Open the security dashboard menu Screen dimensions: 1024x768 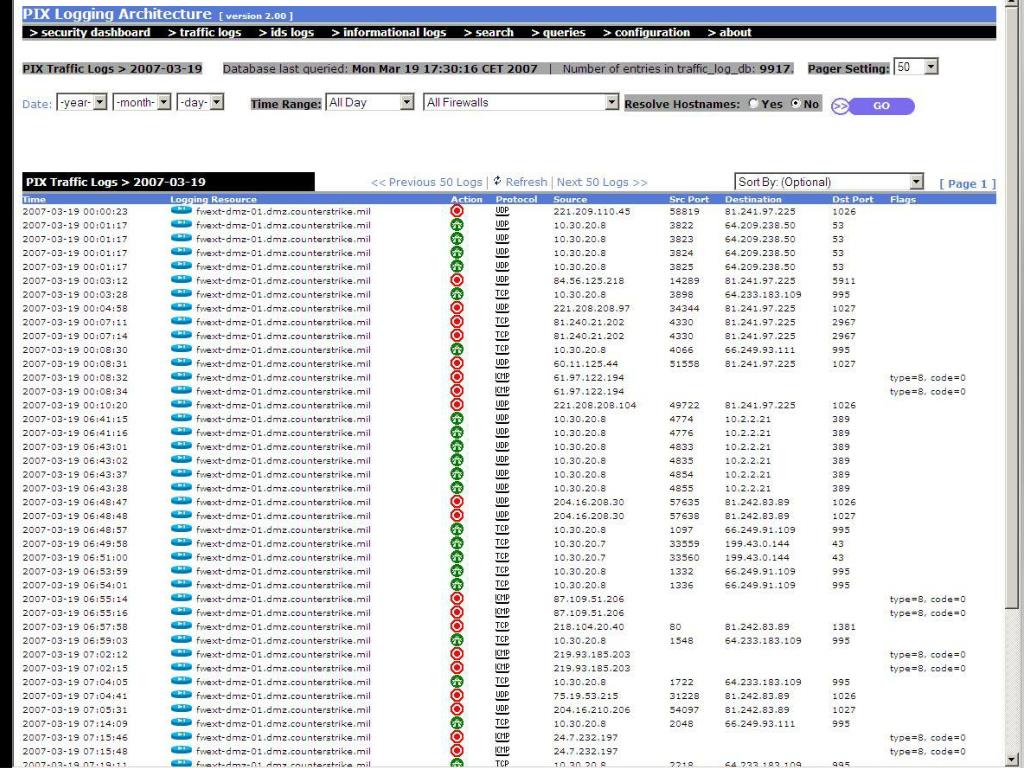click(90, 33)
